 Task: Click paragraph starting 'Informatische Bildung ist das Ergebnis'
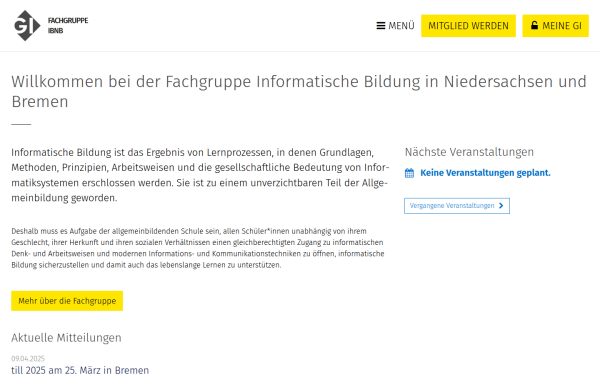point(200,175)
